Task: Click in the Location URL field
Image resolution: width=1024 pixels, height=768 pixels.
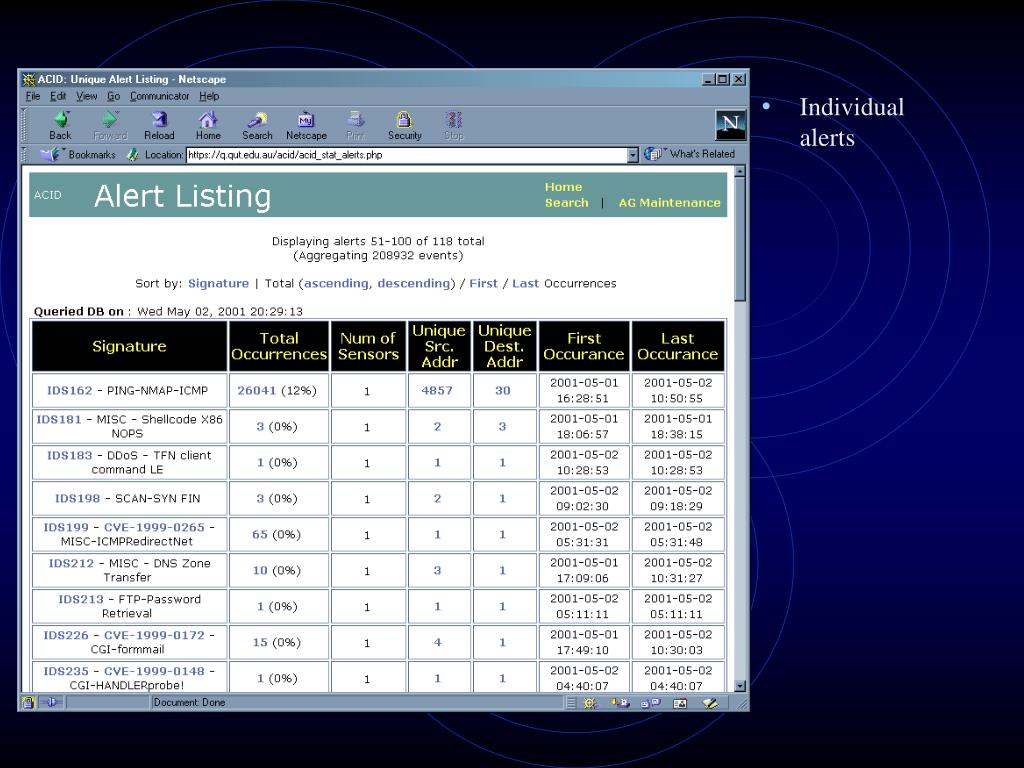Action: (400, 155)
